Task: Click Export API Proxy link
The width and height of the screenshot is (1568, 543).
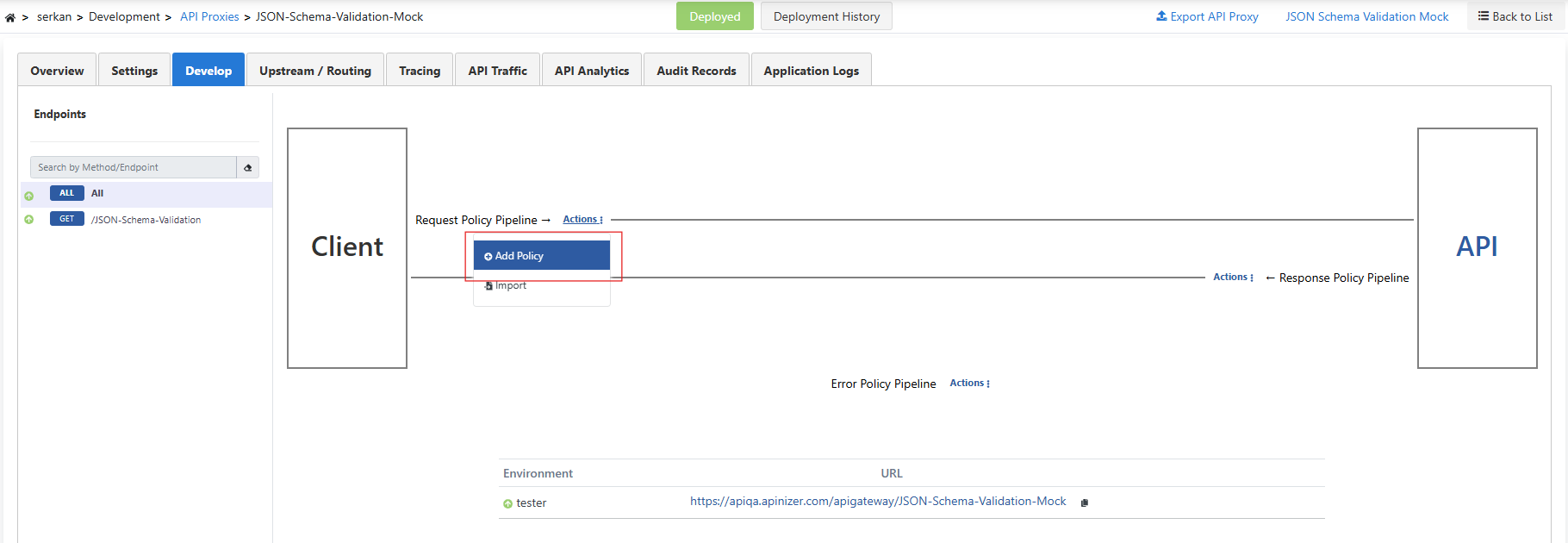Action: point(1207,16)
